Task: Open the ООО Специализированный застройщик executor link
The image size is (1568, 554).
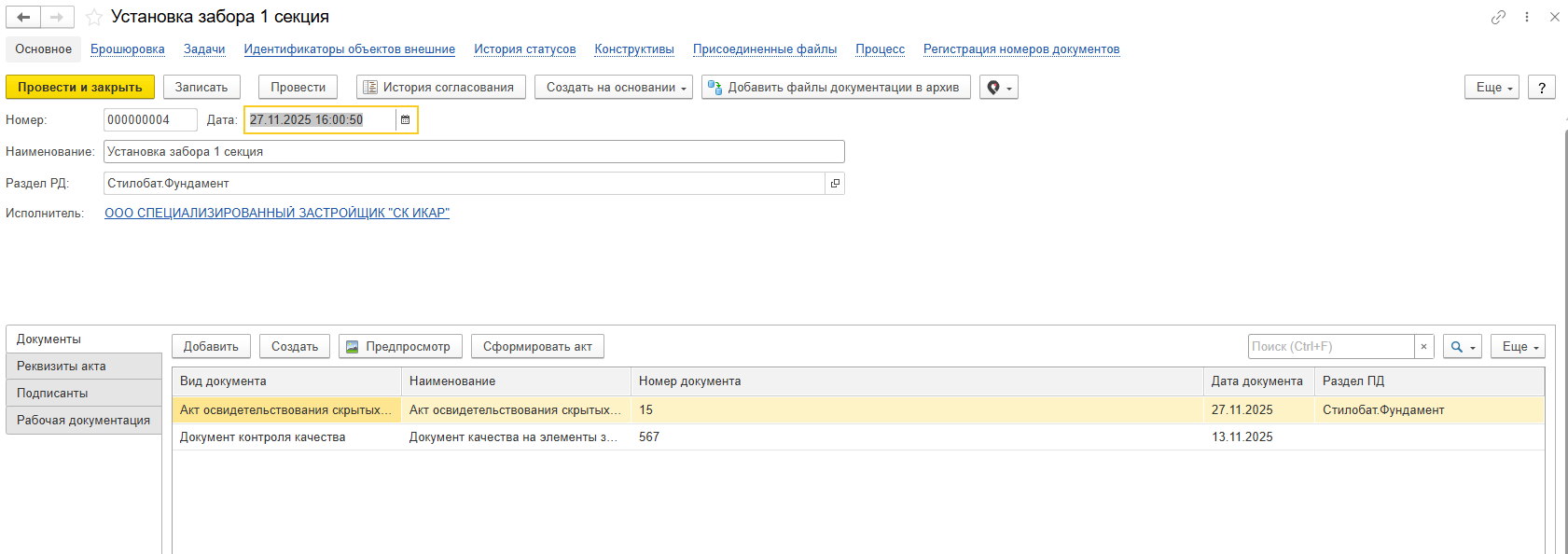Action: point(277,214)
